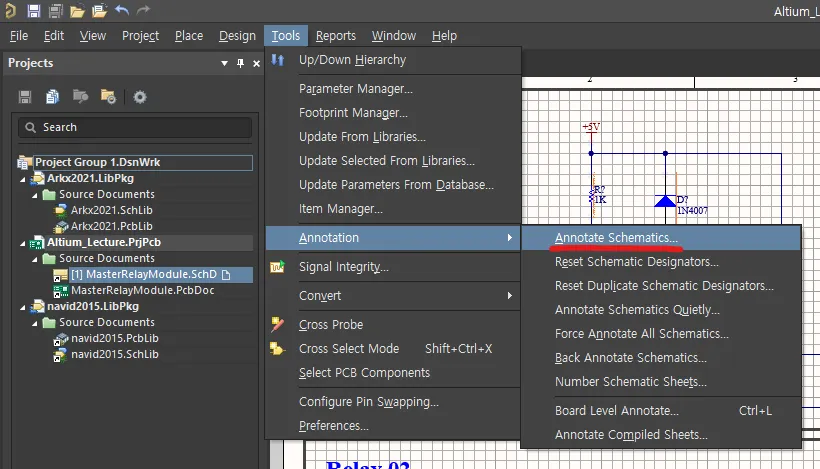The width and height of the screenshot is (820, 469).
Task: Choose Reset Duplicate Schematic Designators...
Action: pyautogui.click(x=661, y=286)
